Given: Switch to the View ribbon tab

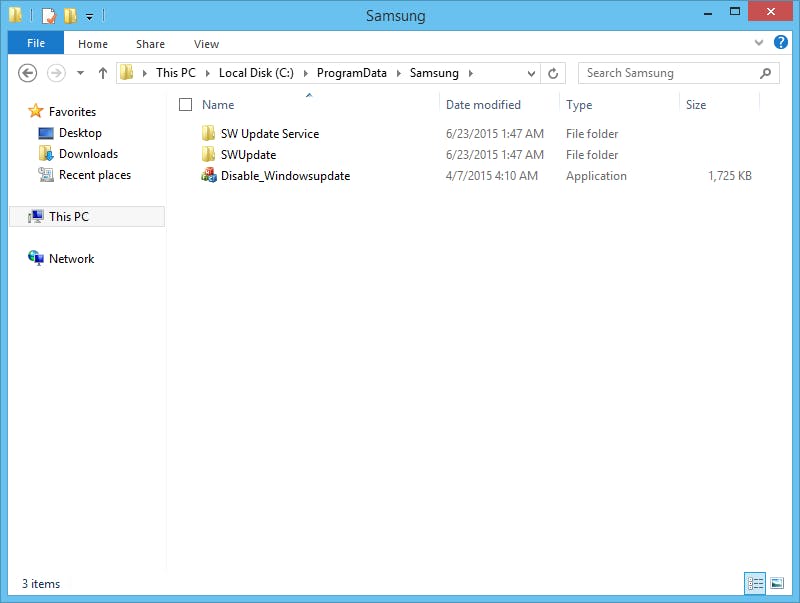Looking at the screenshot, I should [206, 44].
